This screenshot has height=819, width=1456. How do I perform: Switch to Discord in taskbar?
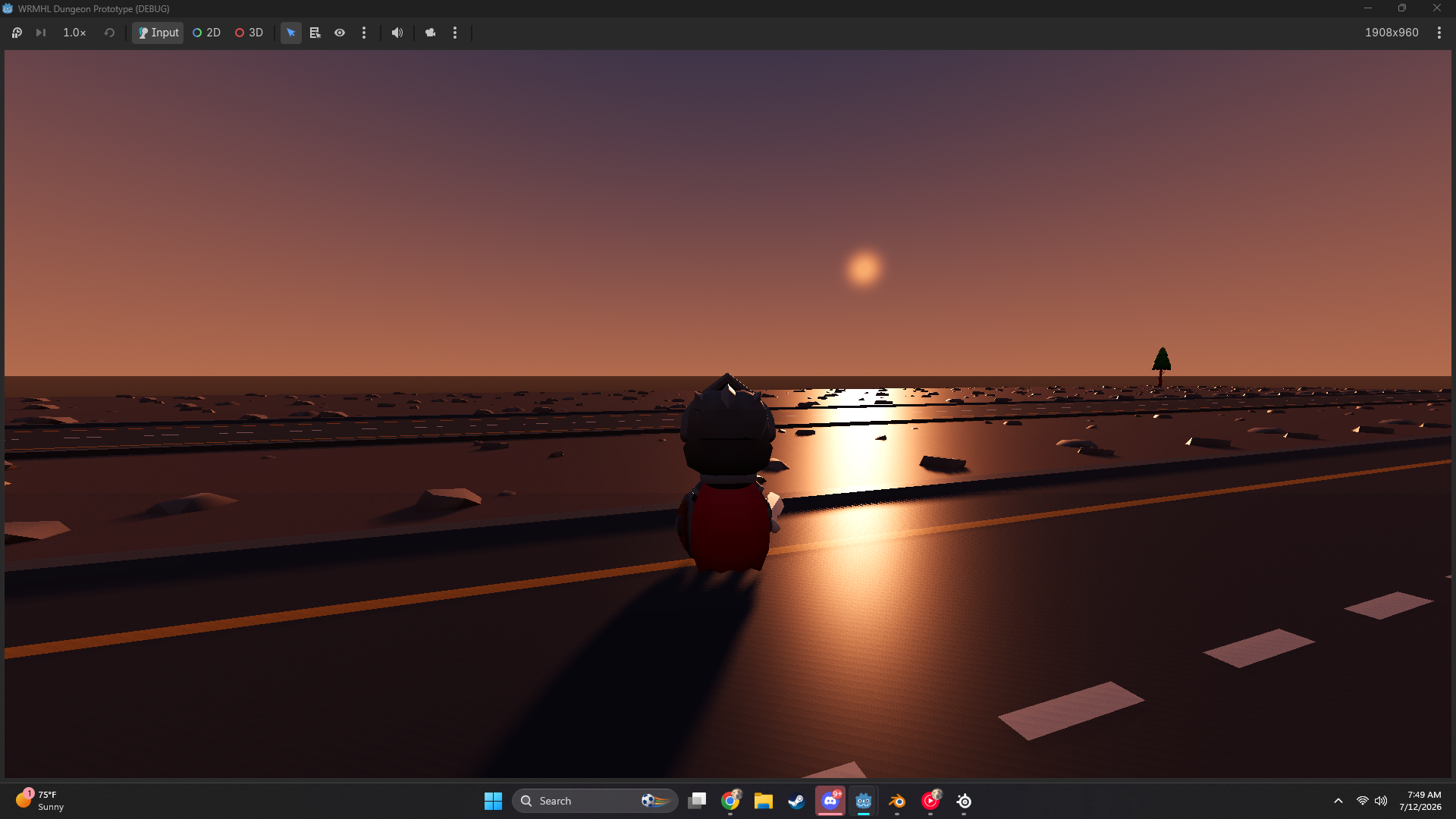pos(830,801)
